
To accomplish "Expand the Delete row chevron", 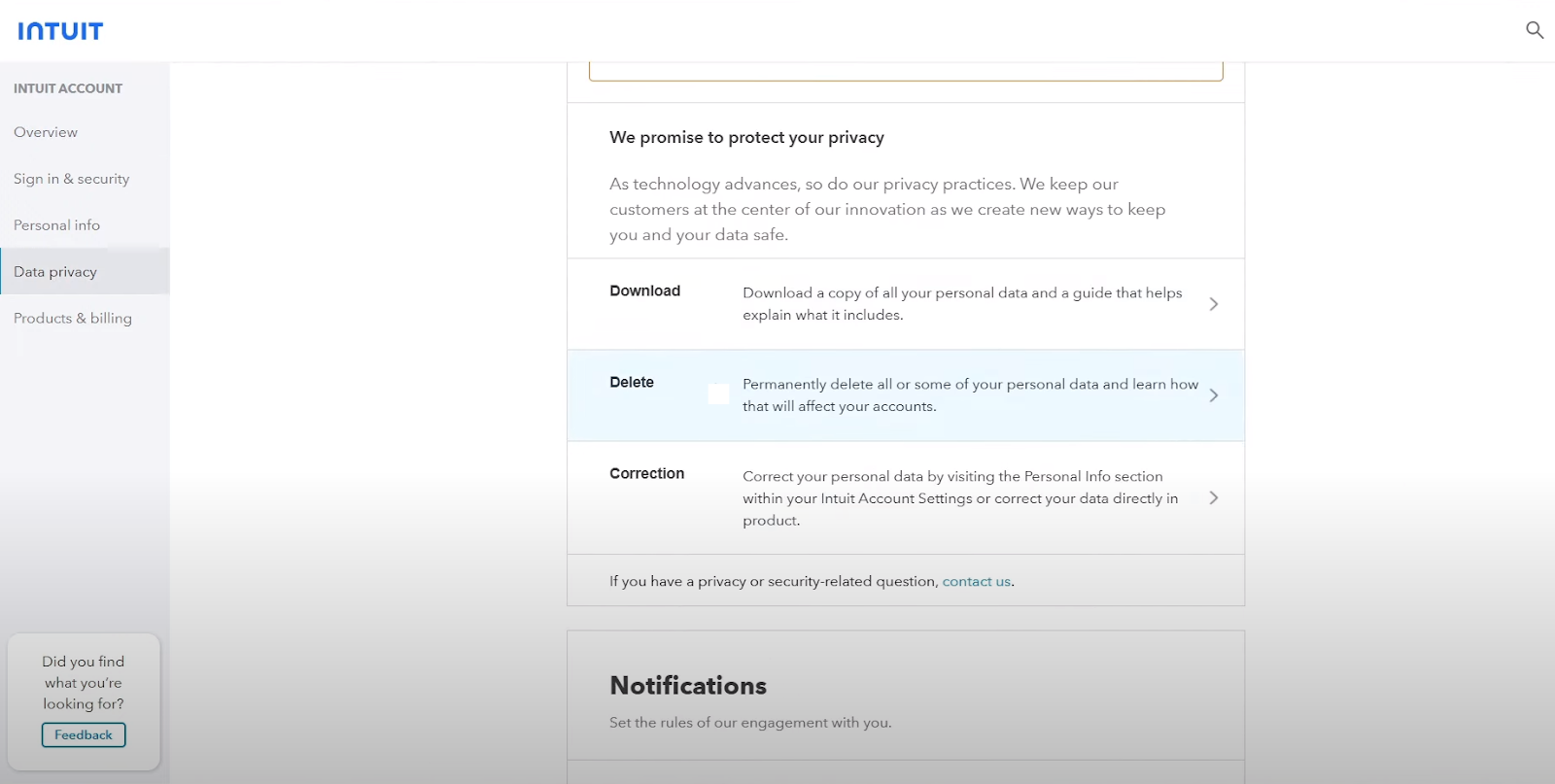I will click(1214, 395).
